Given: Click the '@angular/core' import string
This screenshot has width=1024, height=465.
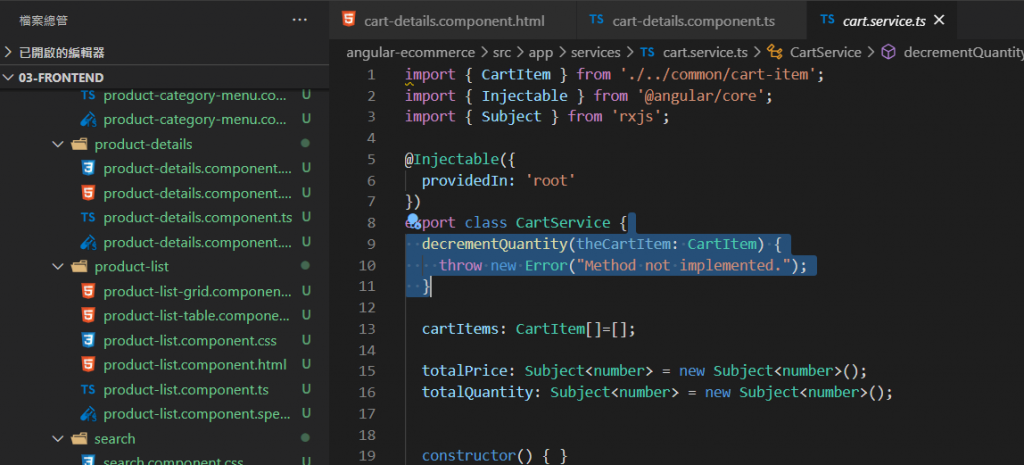Looking at the screenshot, I should pos(700,96).
